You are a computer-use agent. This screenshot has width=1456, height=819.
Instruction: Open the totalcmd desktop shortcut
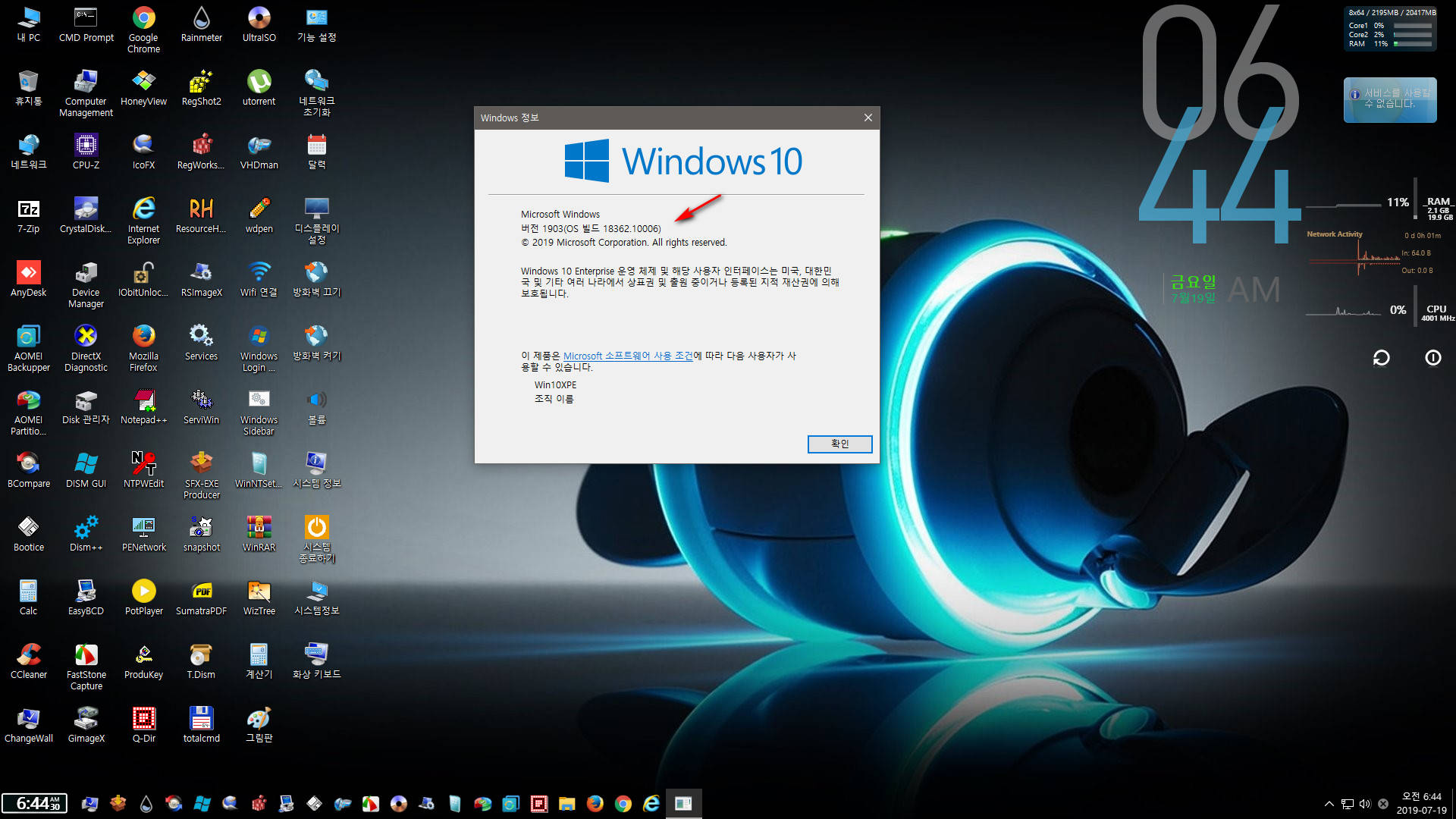(x=201, y=725)
